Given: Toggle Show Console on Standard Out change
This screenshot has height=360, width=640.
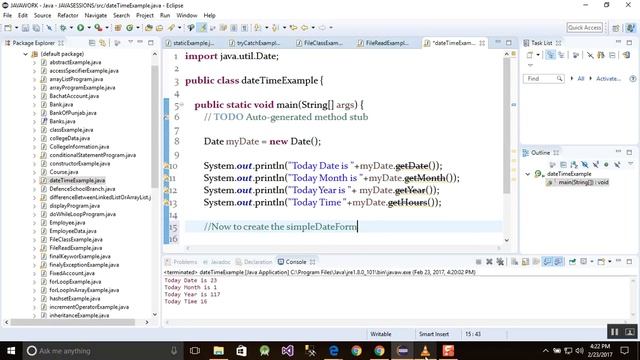Looking at the screenshot, I should [547, 262].
